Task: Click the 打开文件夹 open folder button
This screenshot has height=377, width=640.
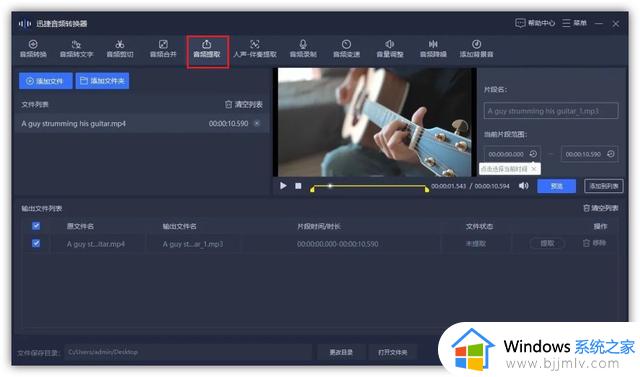Action: pos(393,352)
